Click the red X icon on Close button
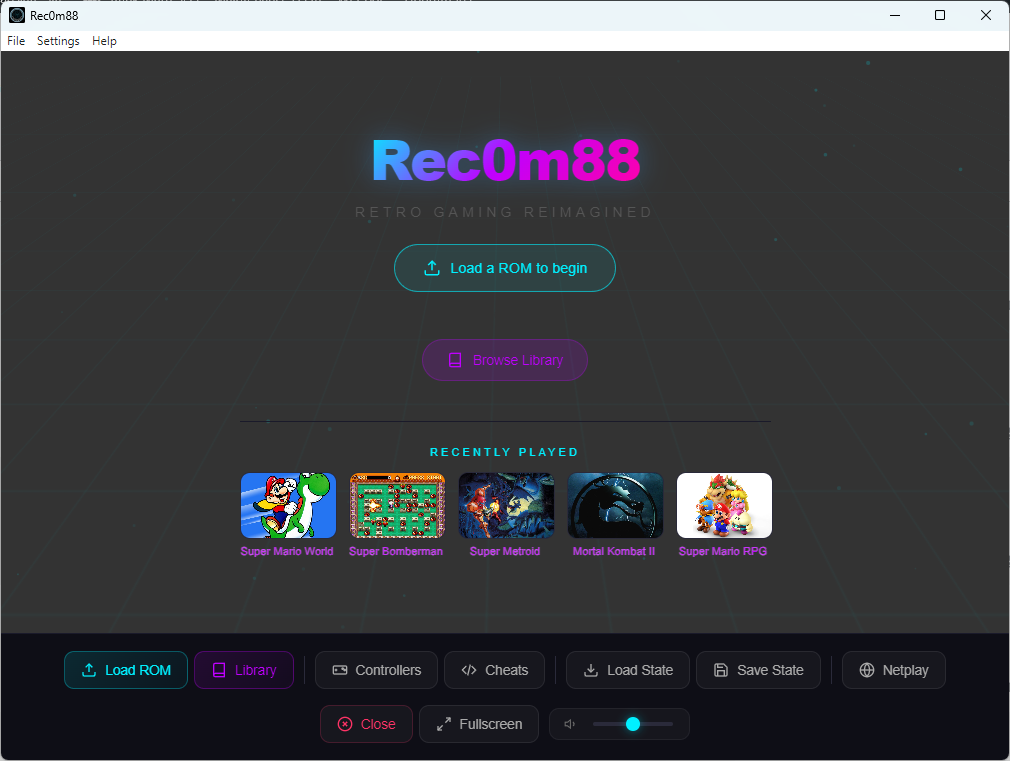 (x=343, y=723)
